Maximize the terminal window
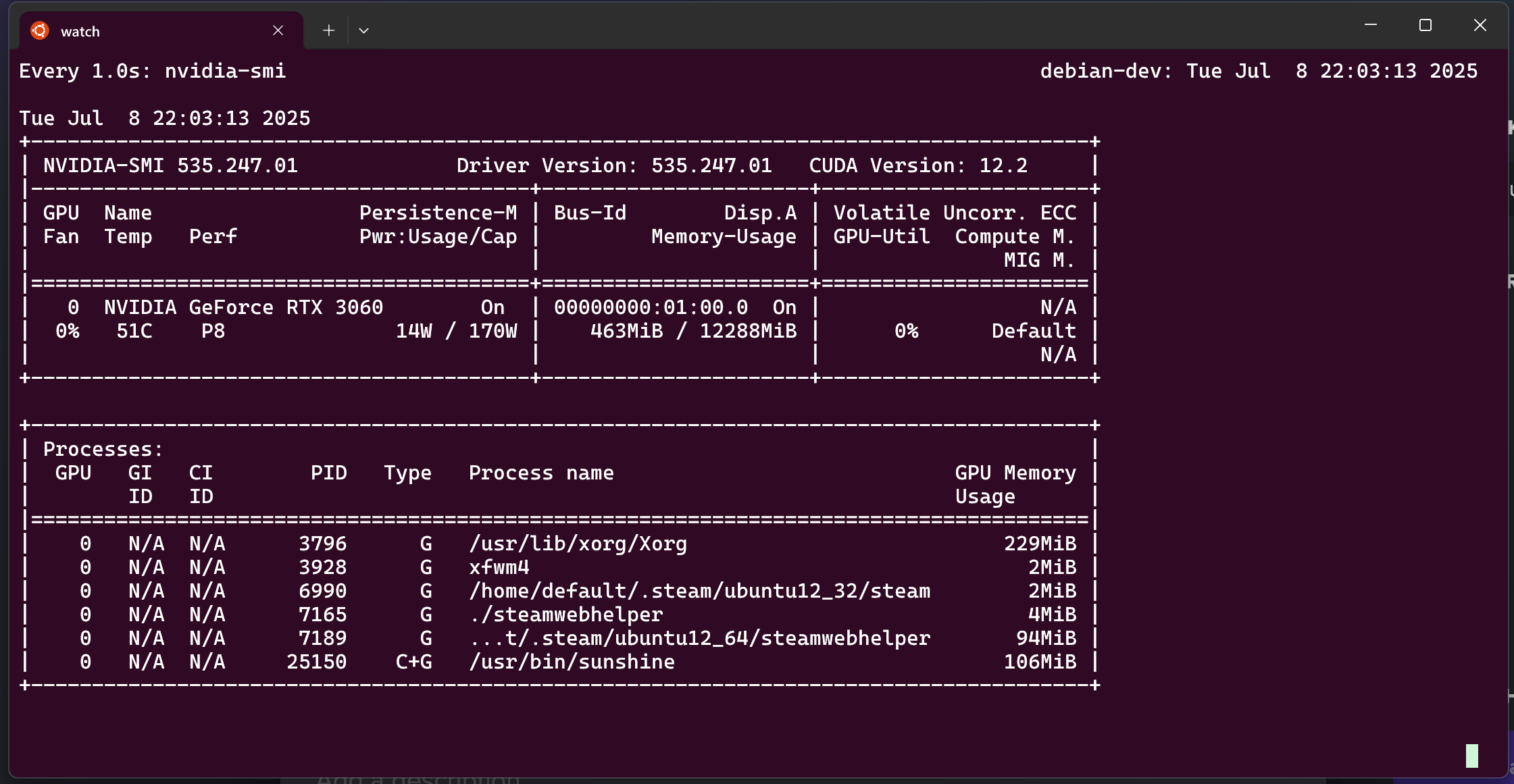Image resolution: width=1514 pixels, height=784 pixels. [1425, 25]
